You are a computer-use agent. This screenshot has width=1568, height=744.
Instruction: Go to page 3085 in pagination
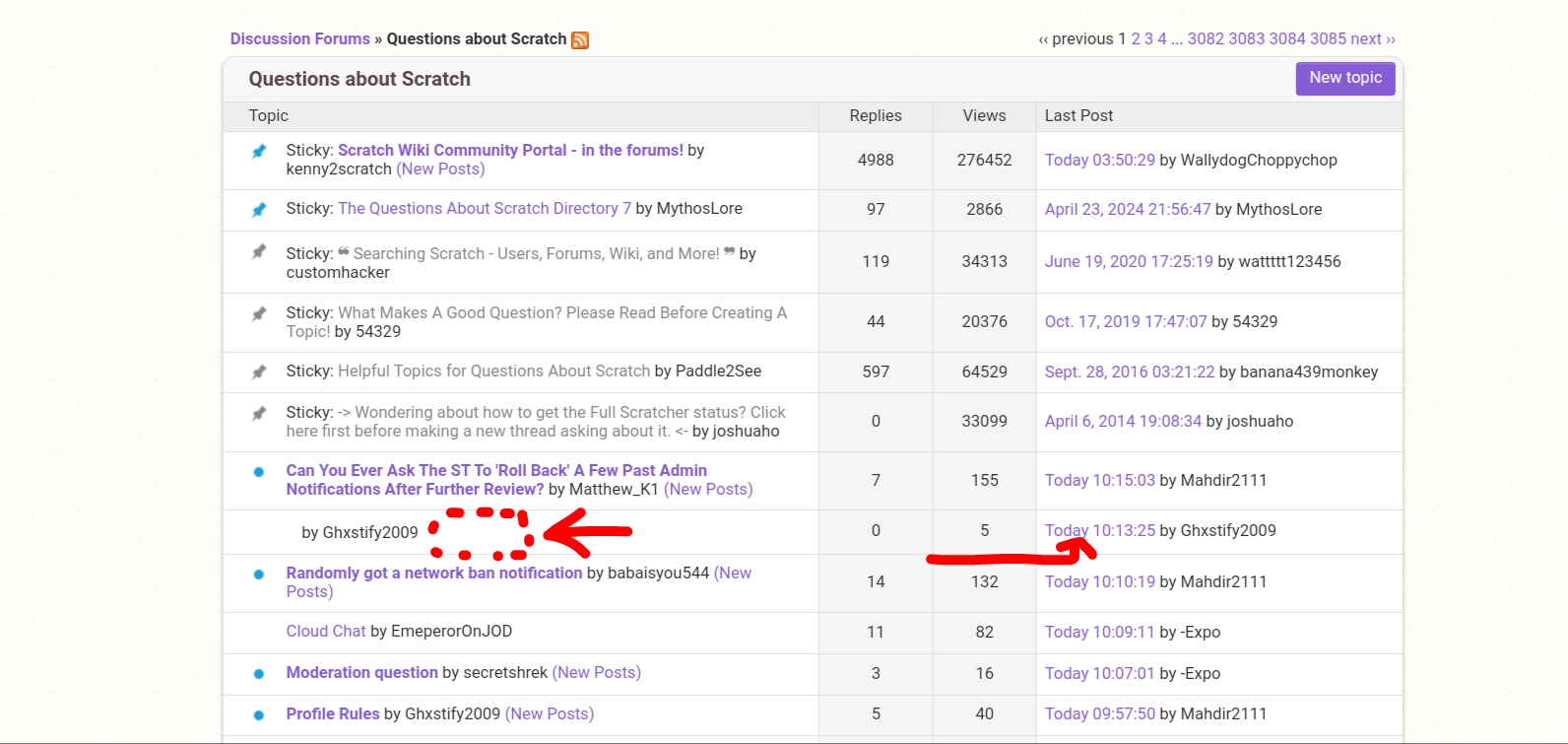1328,39
